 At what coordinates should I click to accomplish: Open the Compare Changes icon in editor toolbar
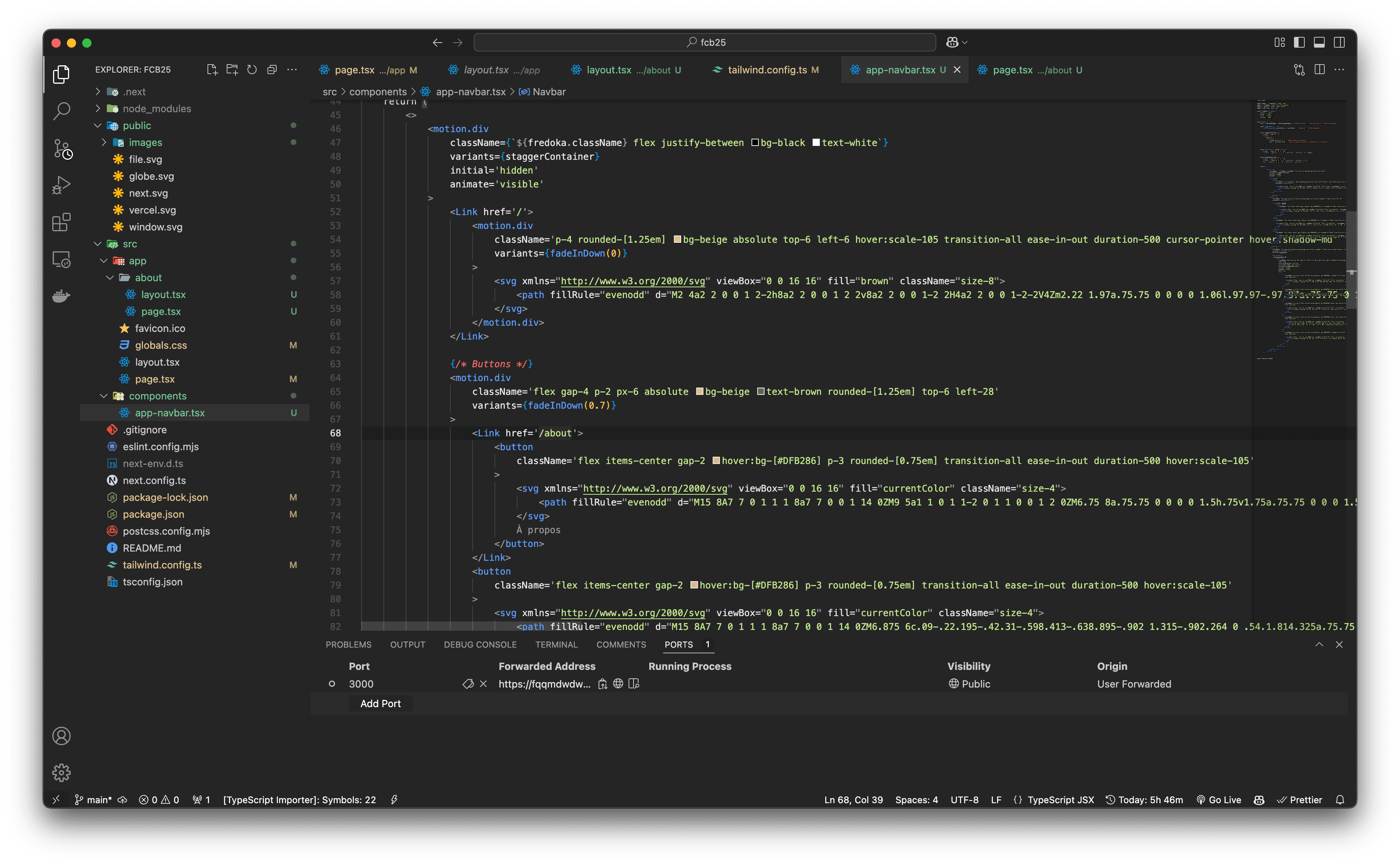click(x=1299, y=70)
